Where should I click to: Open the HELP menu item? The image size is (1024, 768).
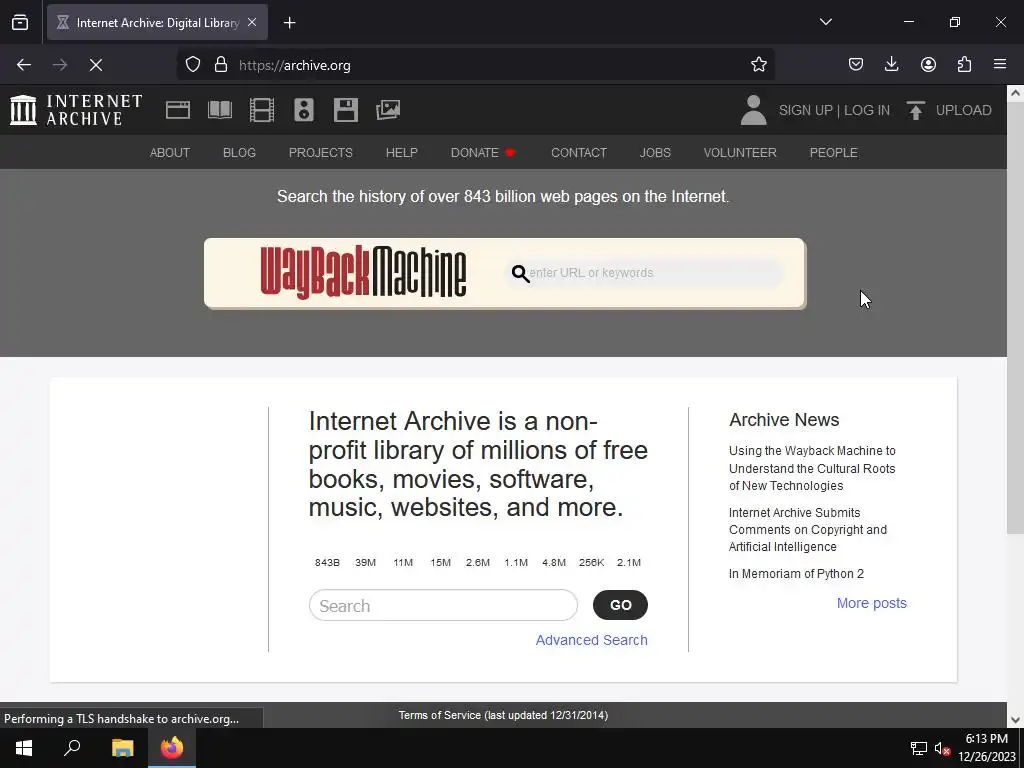click(x=402, y=153)
